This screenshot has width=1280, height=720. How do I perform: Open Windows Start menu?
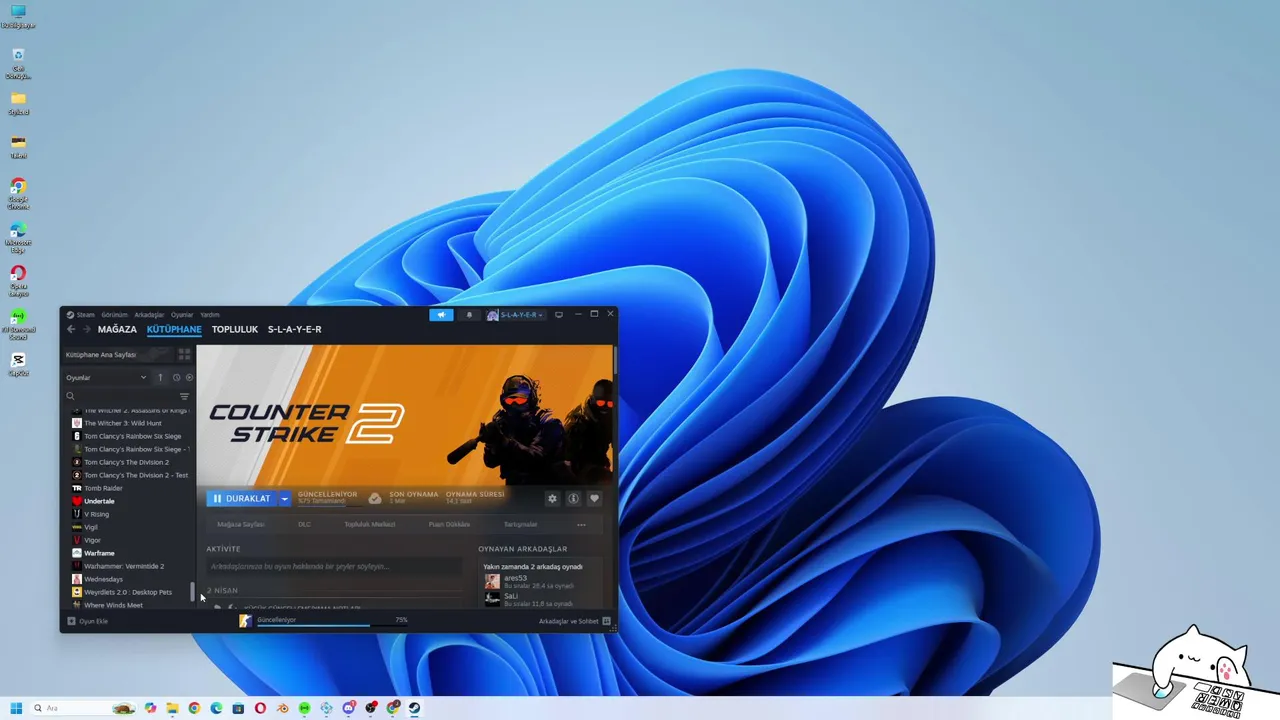point(16,708)
